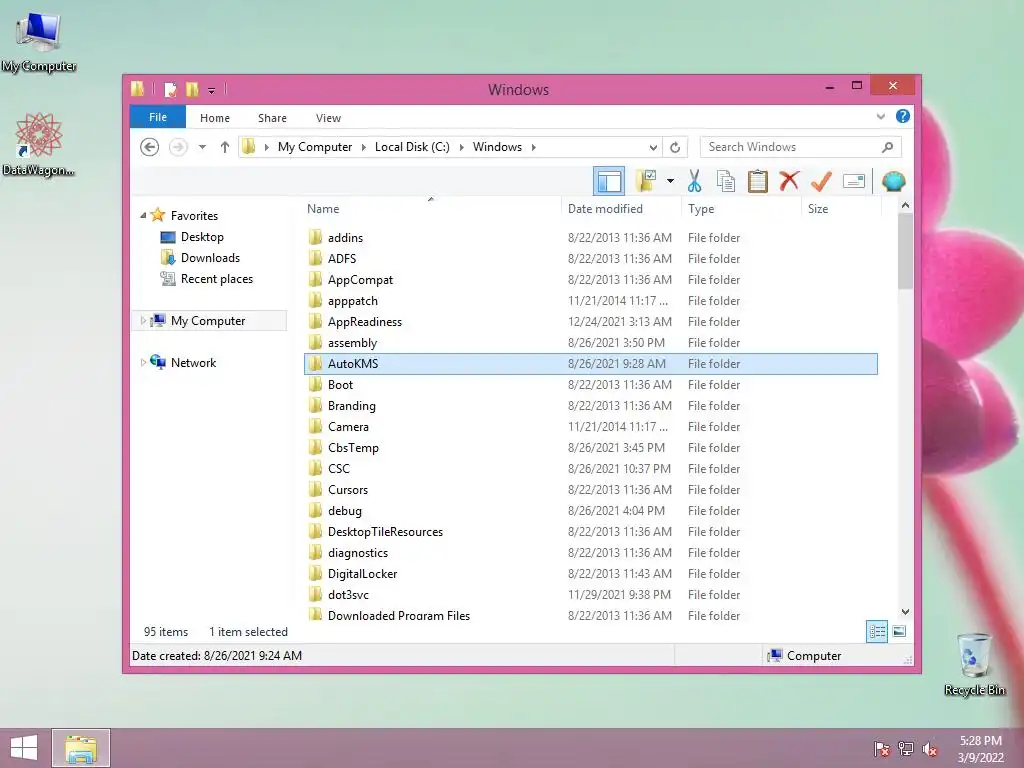Copy selection using the two-pages icon

[x=726, y=181]
